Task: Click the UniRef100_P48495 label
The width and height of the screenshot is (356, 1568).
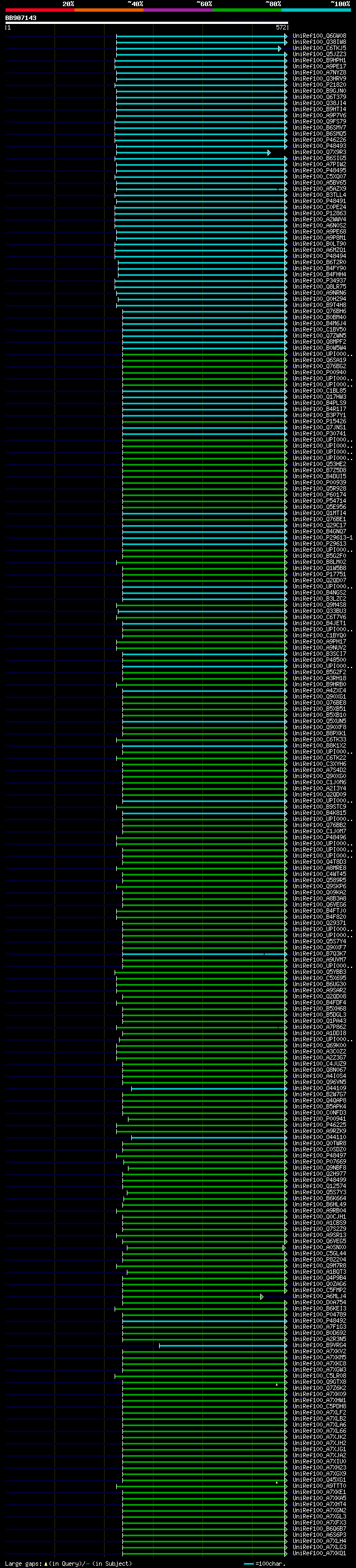Action: 319,170
